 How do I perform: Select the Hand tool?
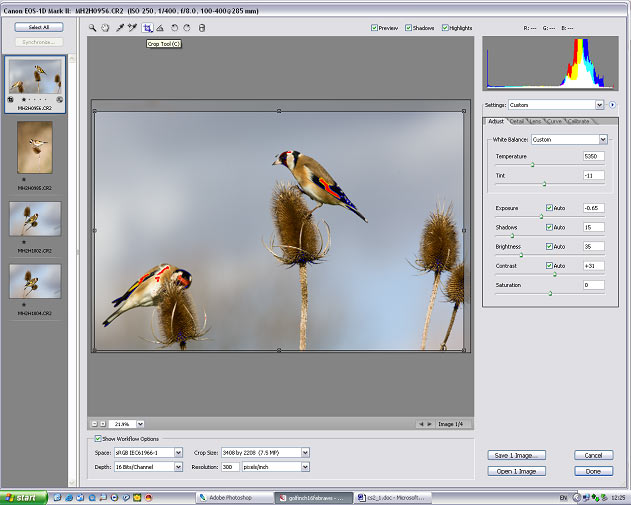[x=105, y=28]
